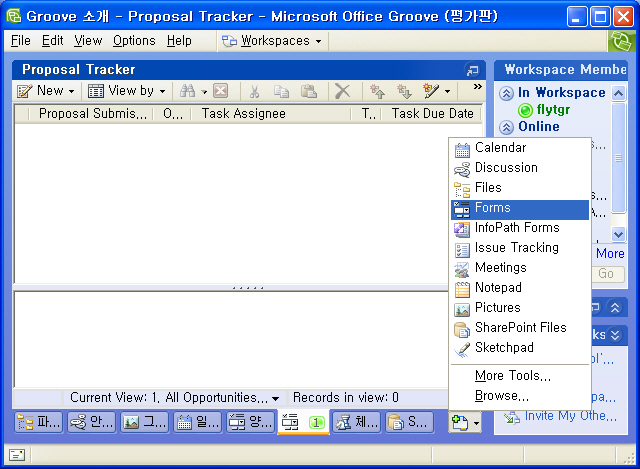Switch to the files tab 파...
Viewport: 640px width, 469px height.
[39, 422]
